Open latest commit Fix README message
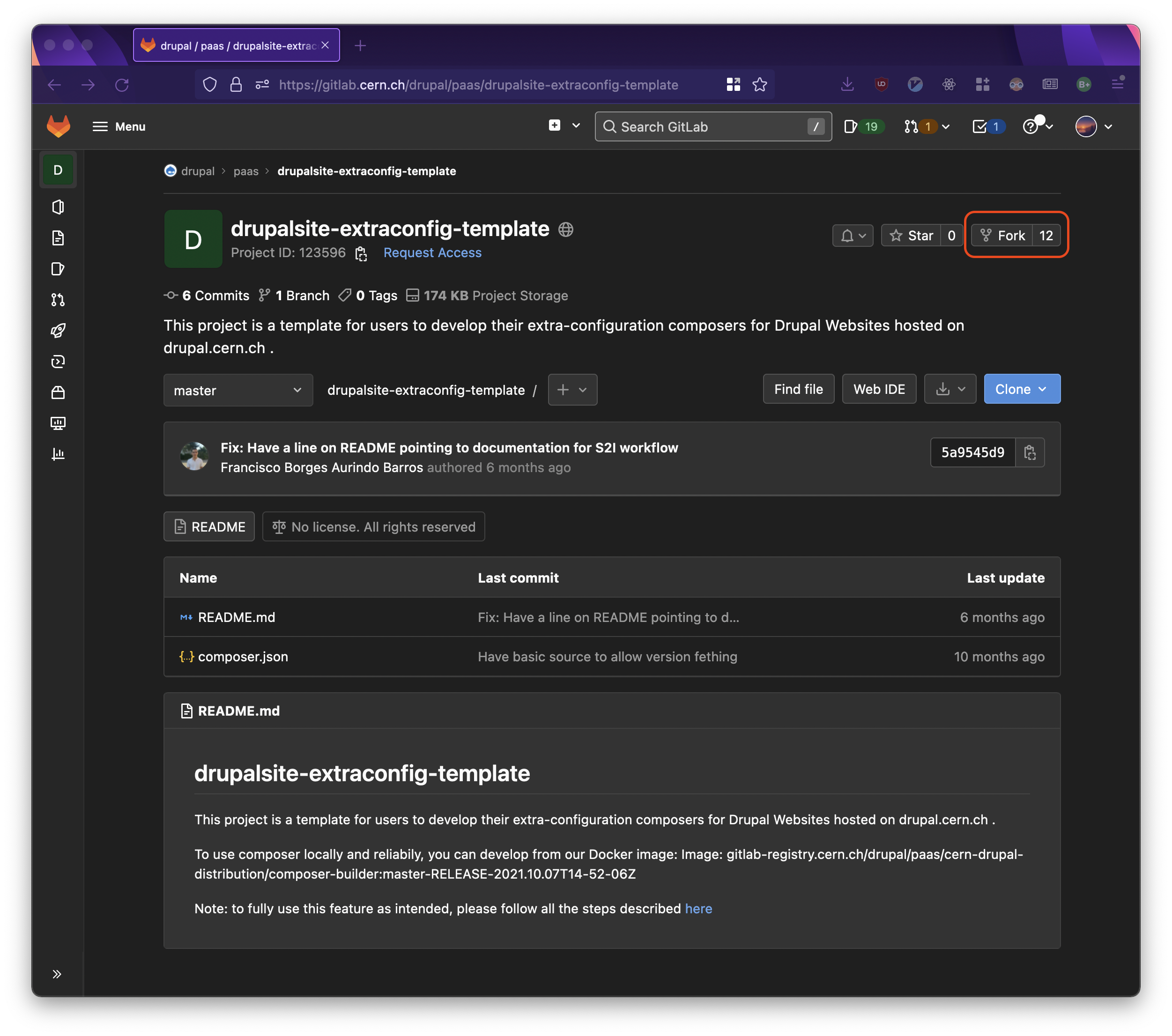 [449, 448]
